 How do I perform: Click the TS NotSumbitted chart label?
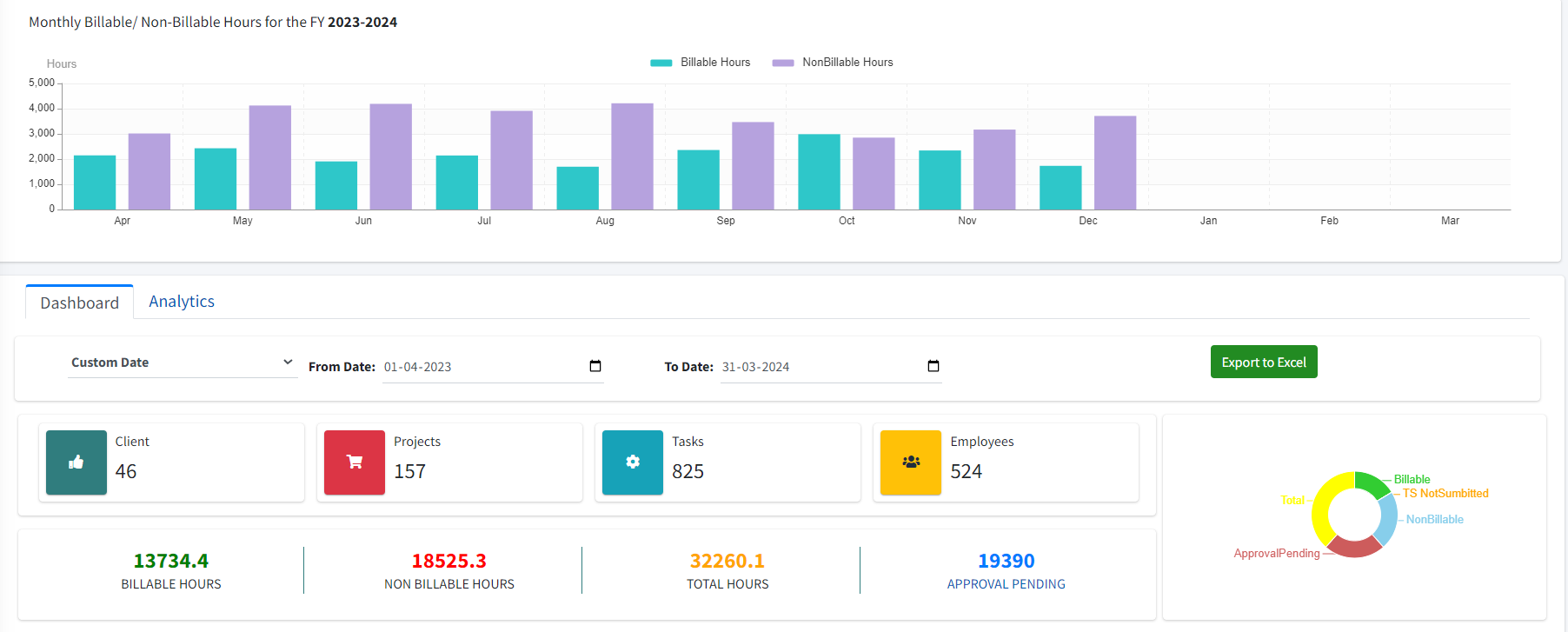pyautogui.click(x=1445, y=493)
